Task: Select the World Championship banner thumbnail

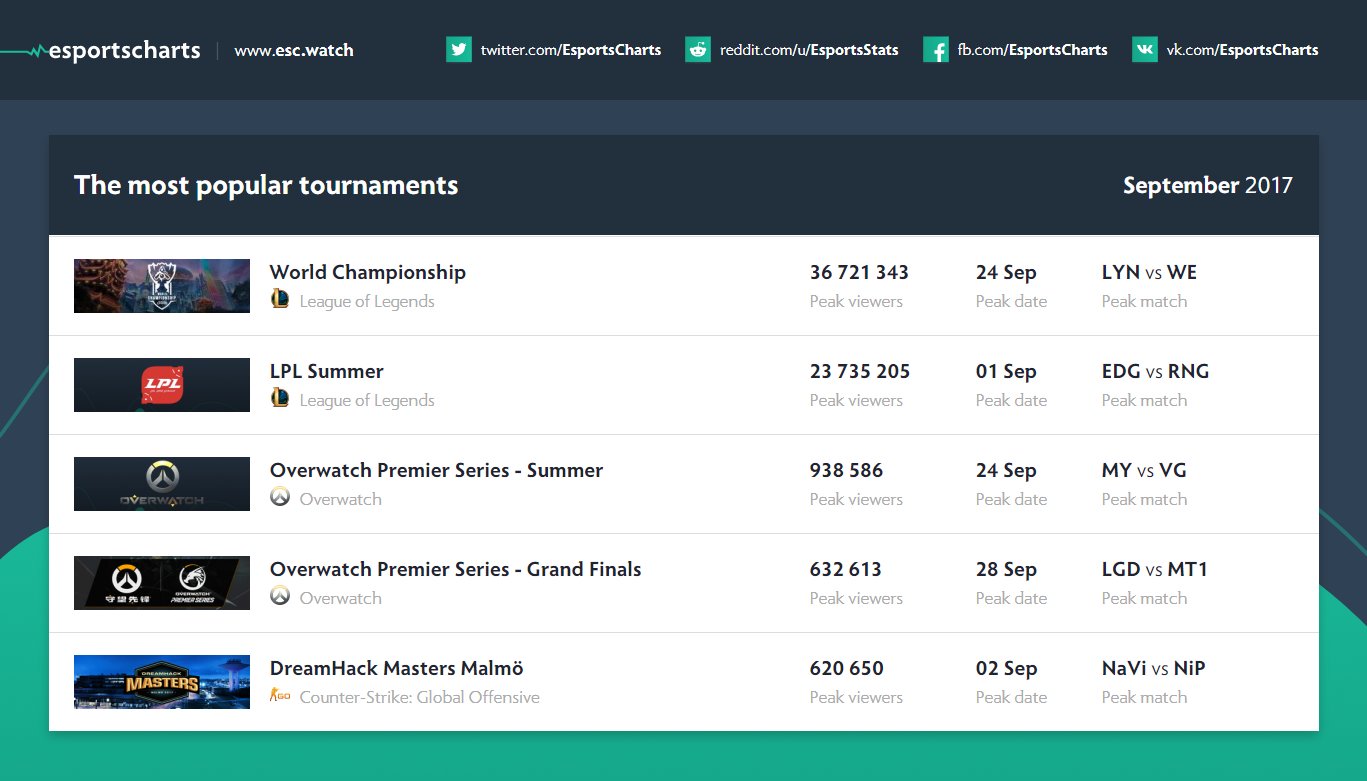Action: 162,286
